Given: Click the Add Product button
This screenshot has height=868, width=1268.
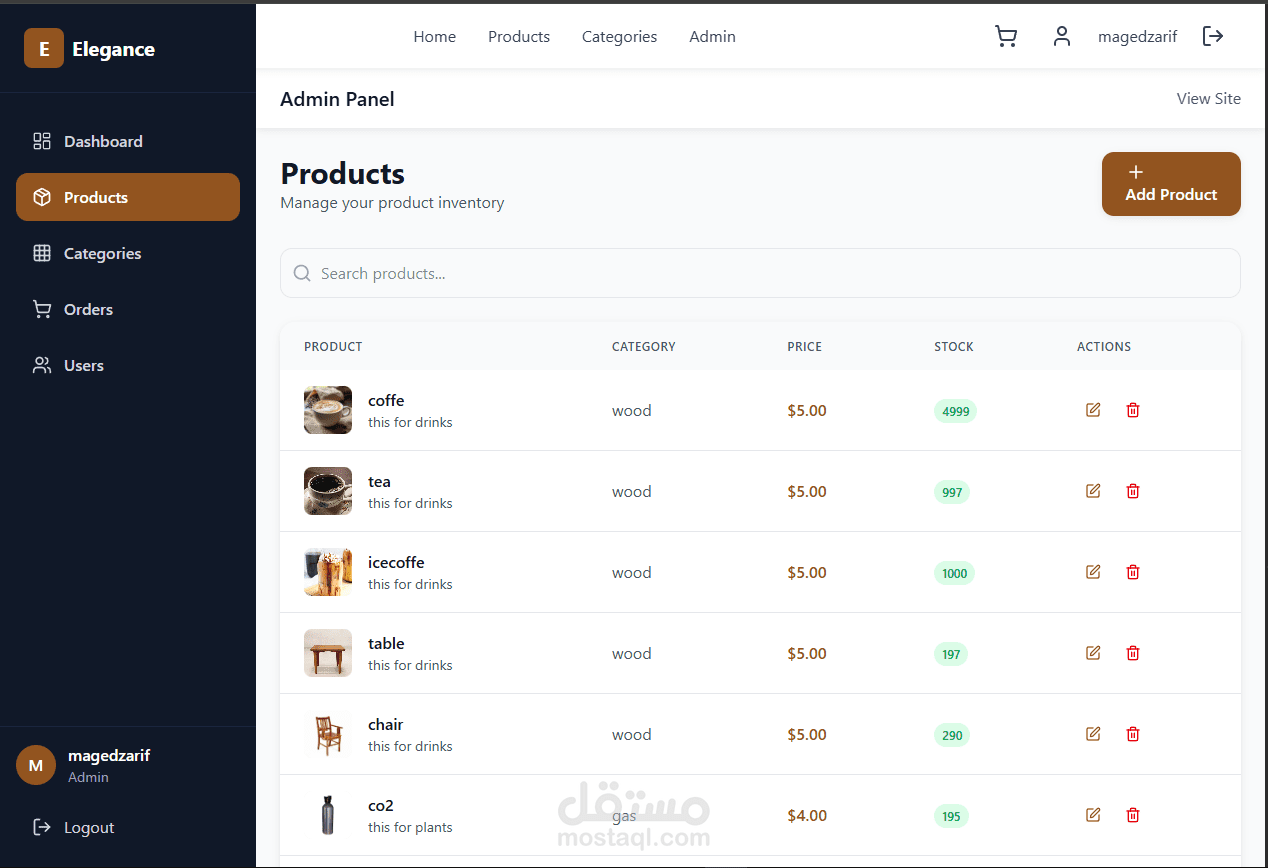Looking at the screenshot, I should pyautogui.click(x=1171, y=184).
